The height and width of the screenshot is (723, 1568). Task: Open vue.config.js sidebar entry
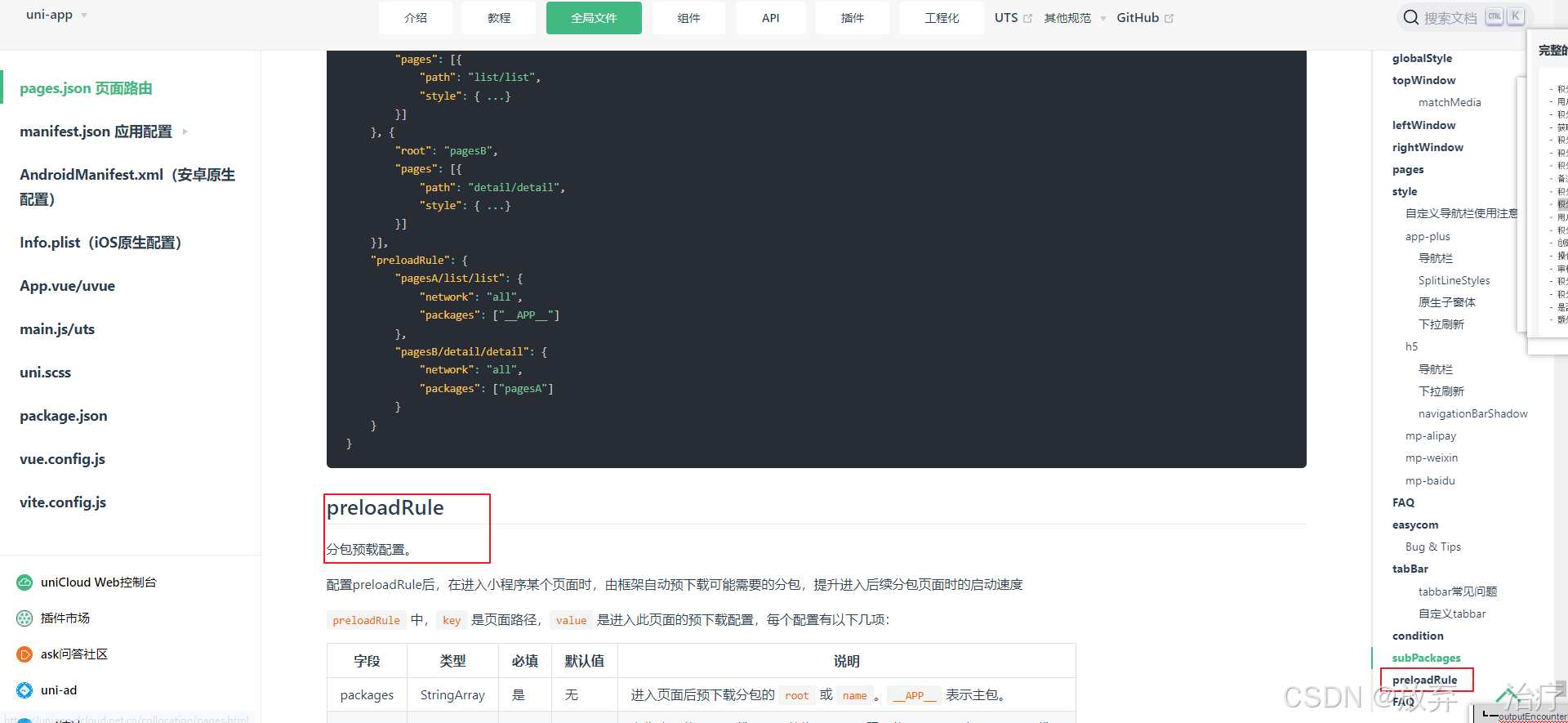tap(62, 459)
